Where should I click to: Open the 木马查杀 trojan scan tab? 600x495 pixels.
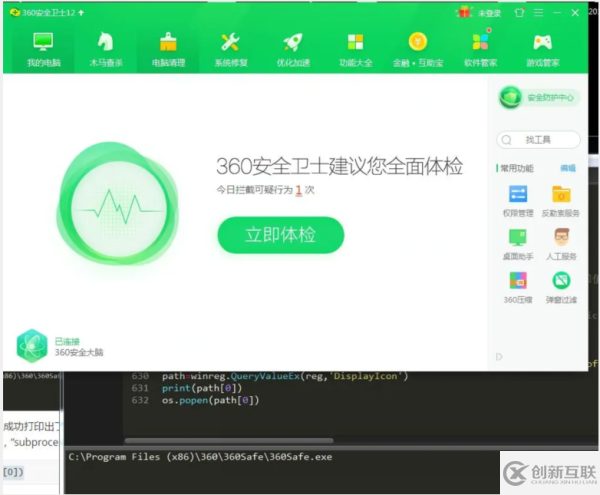(106, 50)
